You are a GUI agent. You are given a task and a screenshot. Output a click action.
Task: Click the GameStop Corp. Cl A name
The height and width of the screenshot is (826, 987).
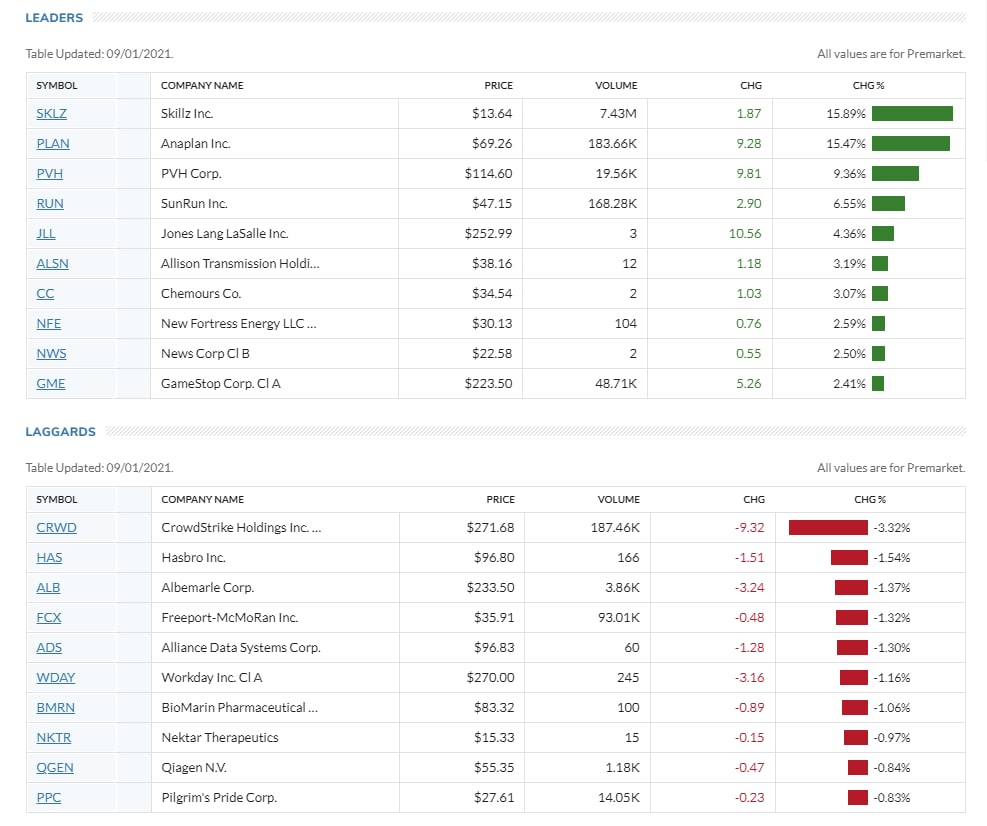point(221,383)
